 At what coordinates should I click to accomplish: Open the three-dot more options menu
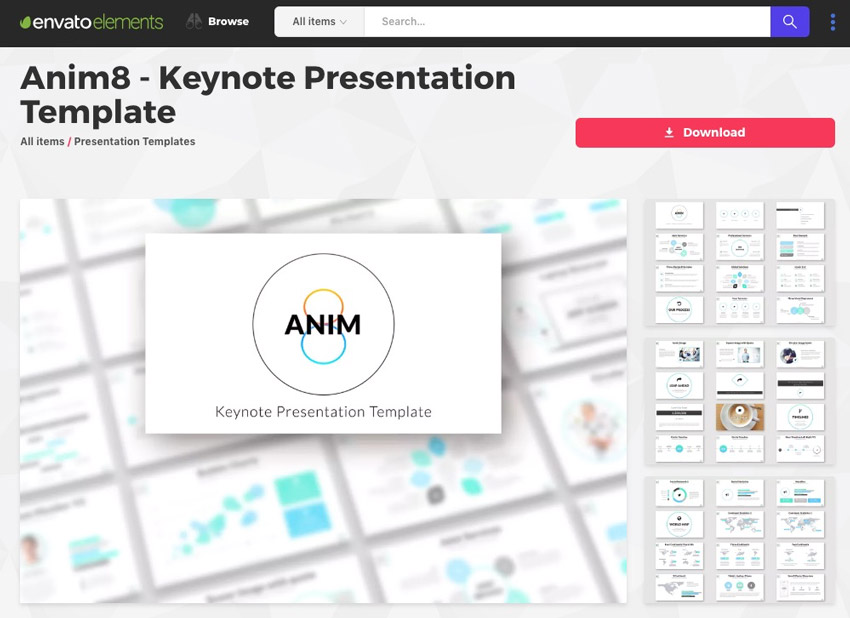[x=833, y=22]
